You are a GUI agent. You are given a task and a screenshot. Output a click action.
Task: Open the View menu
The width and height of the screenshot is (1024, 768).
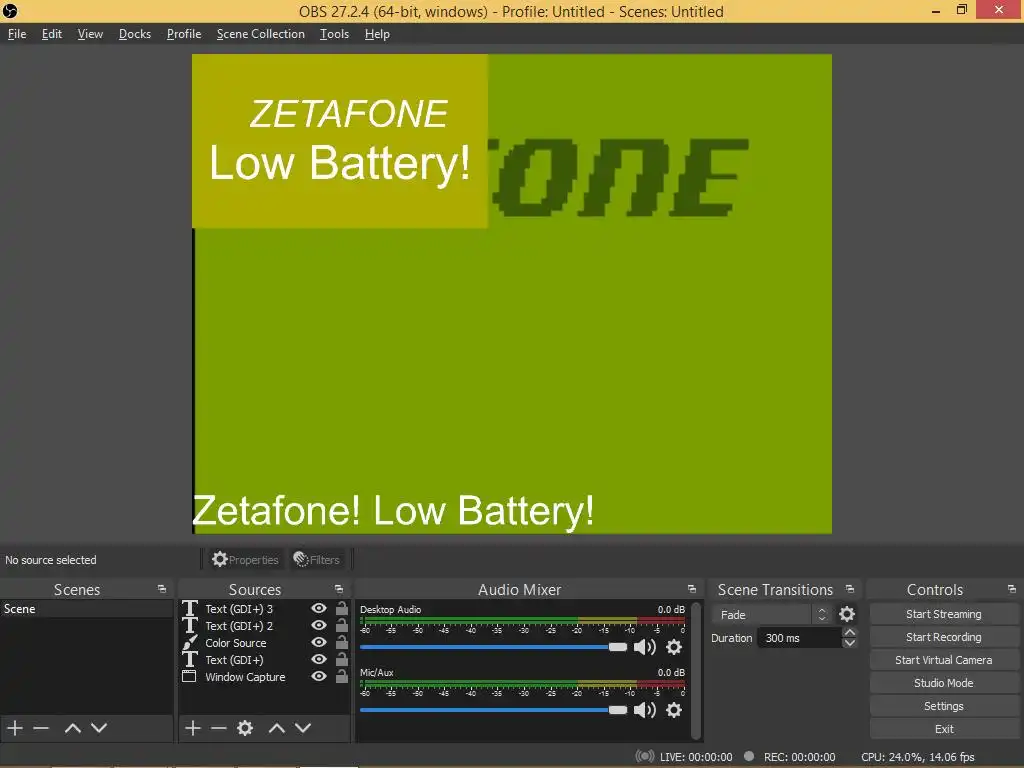pos(90,34)
